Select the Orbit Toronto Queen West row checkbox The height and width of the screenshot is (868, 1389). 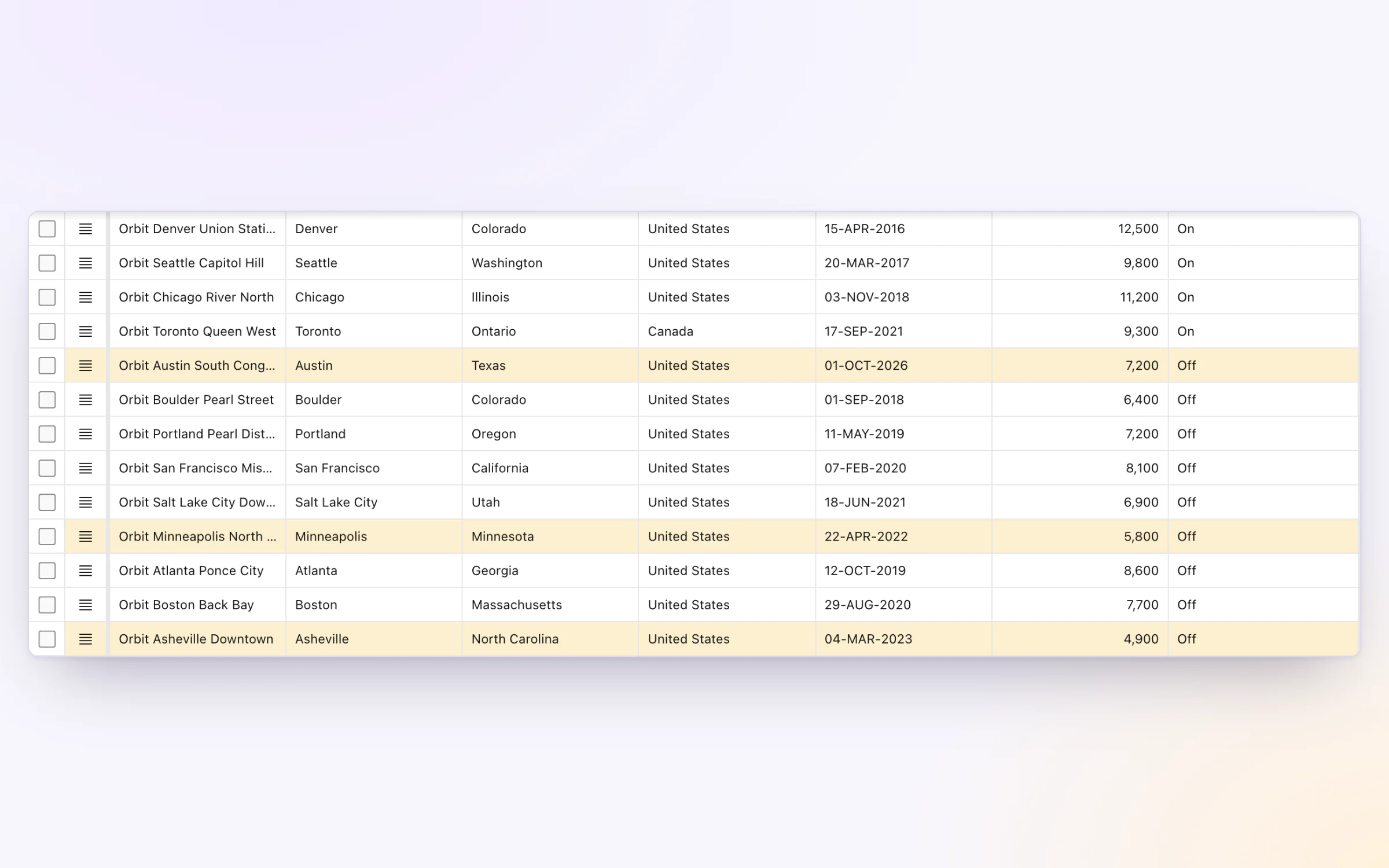click(47, 332)
